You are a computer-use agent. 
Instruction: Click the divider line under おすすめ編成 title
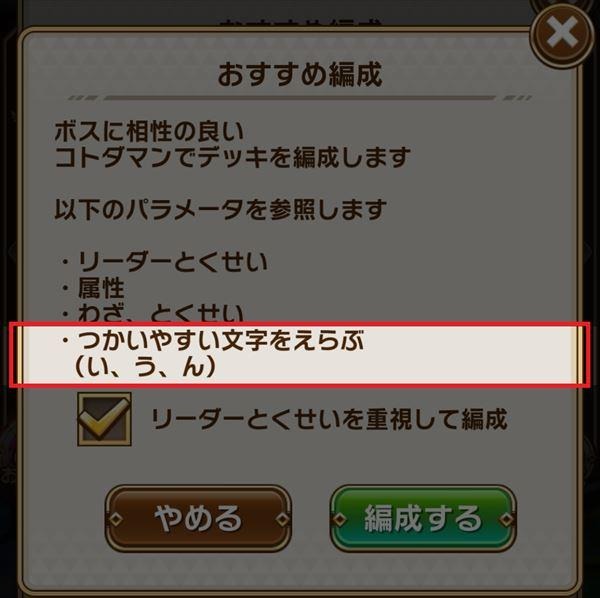[x=300, y=98]
